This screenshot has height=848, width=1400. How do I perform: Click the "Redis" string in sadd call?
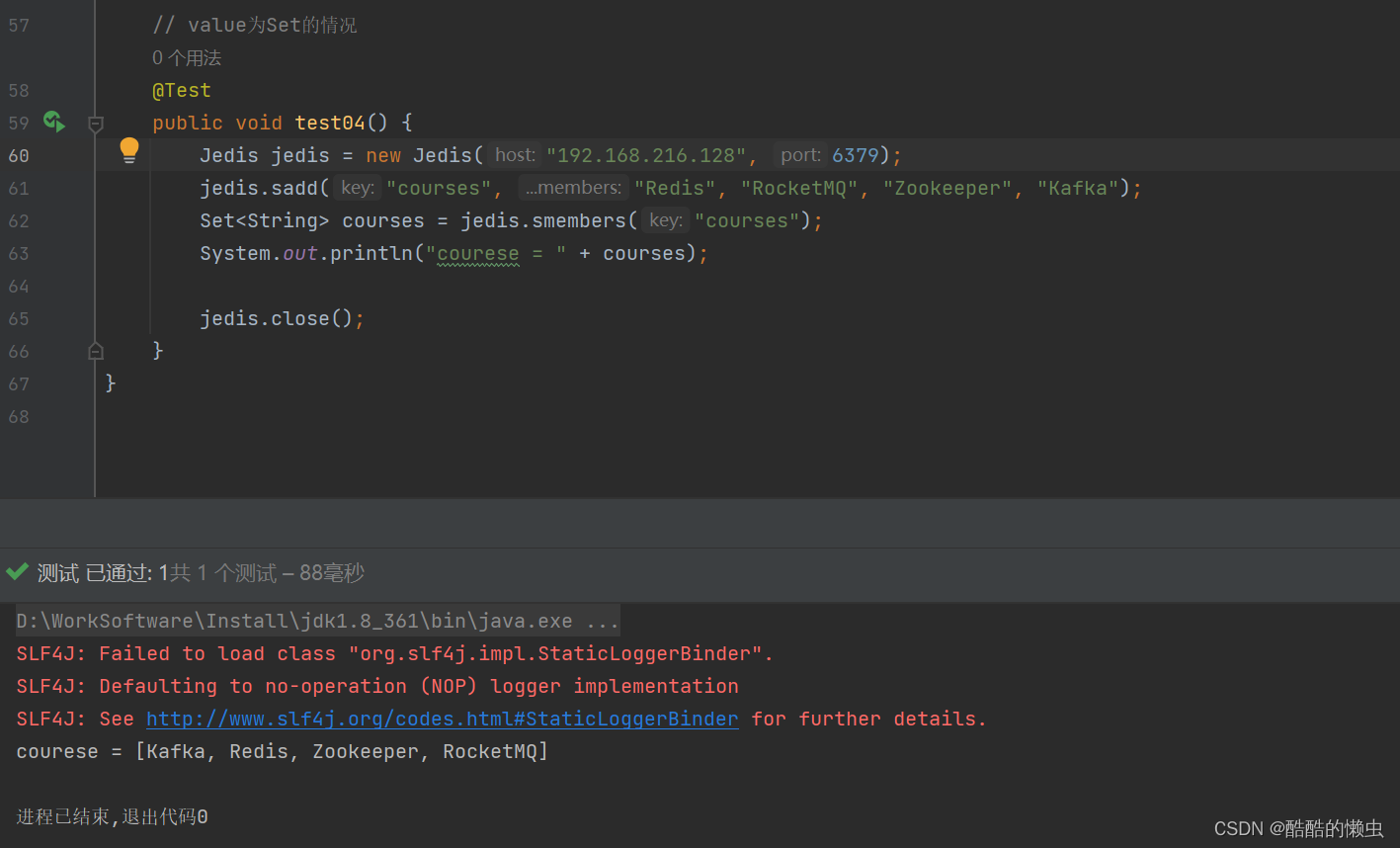675,188
